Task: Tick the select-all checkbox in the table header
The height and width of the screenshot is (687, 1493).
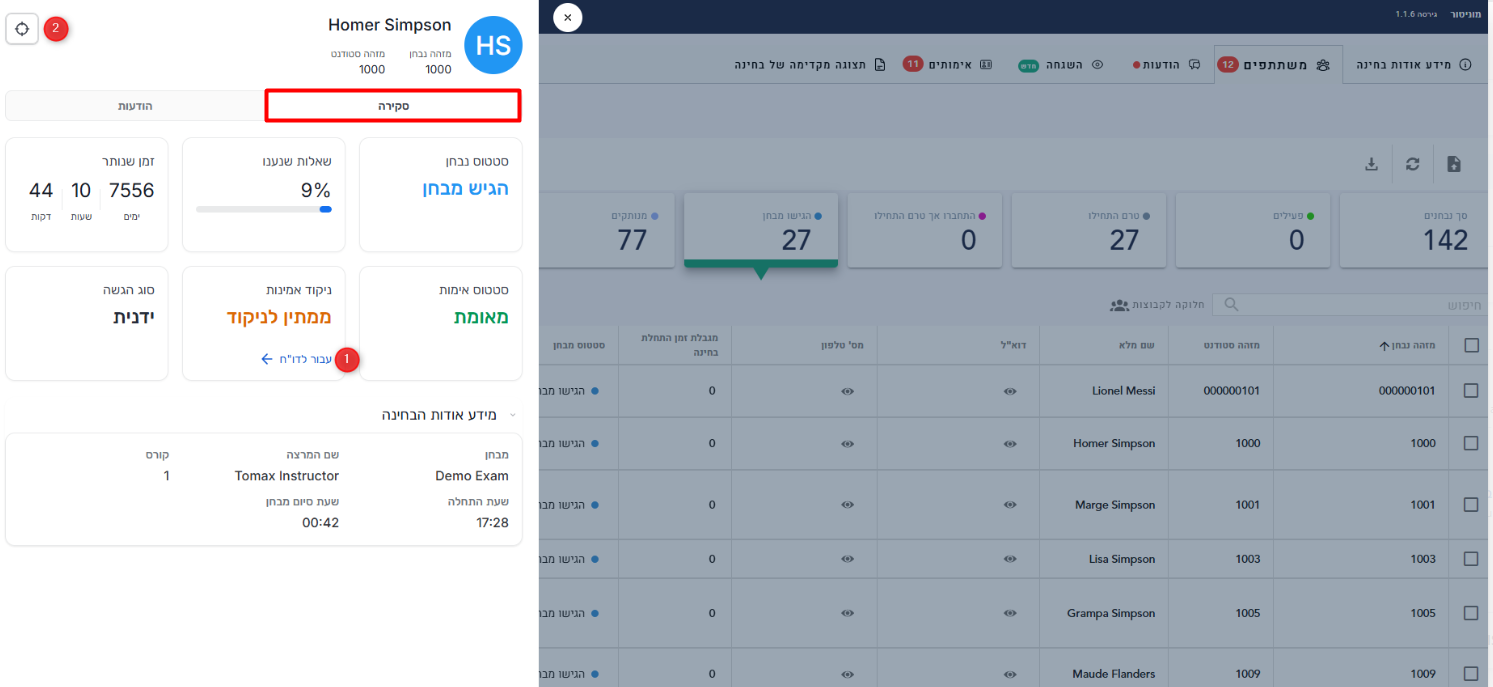Action: coord(1471,345)
